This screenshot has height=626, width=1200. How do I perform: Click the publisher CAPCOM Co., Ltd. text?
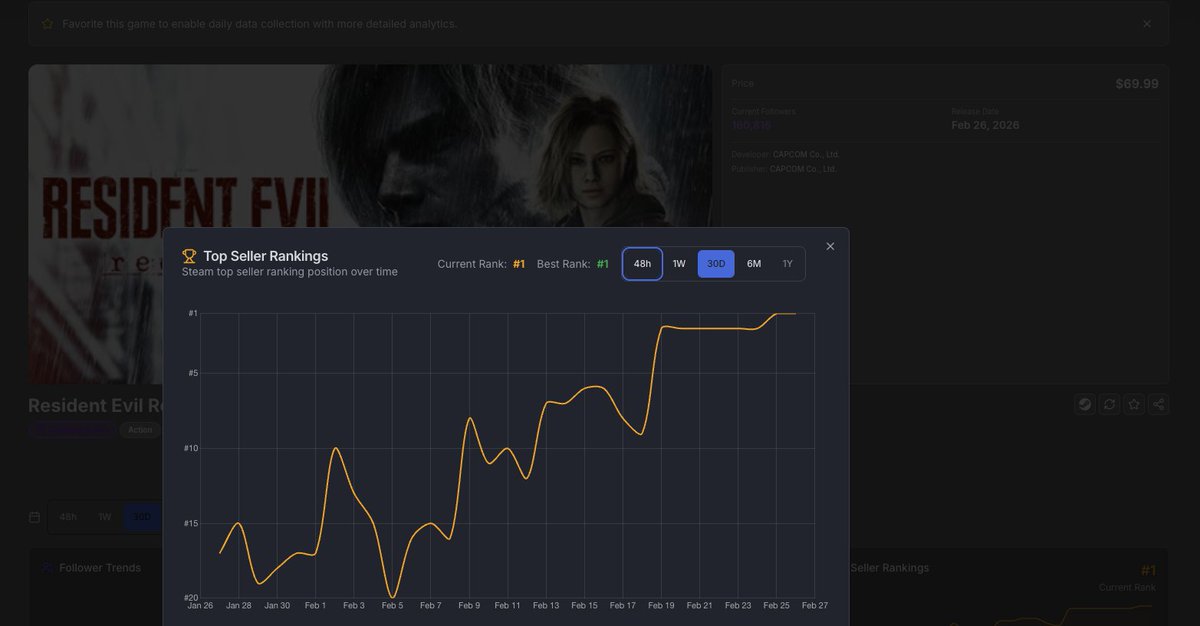coord(803,169)
